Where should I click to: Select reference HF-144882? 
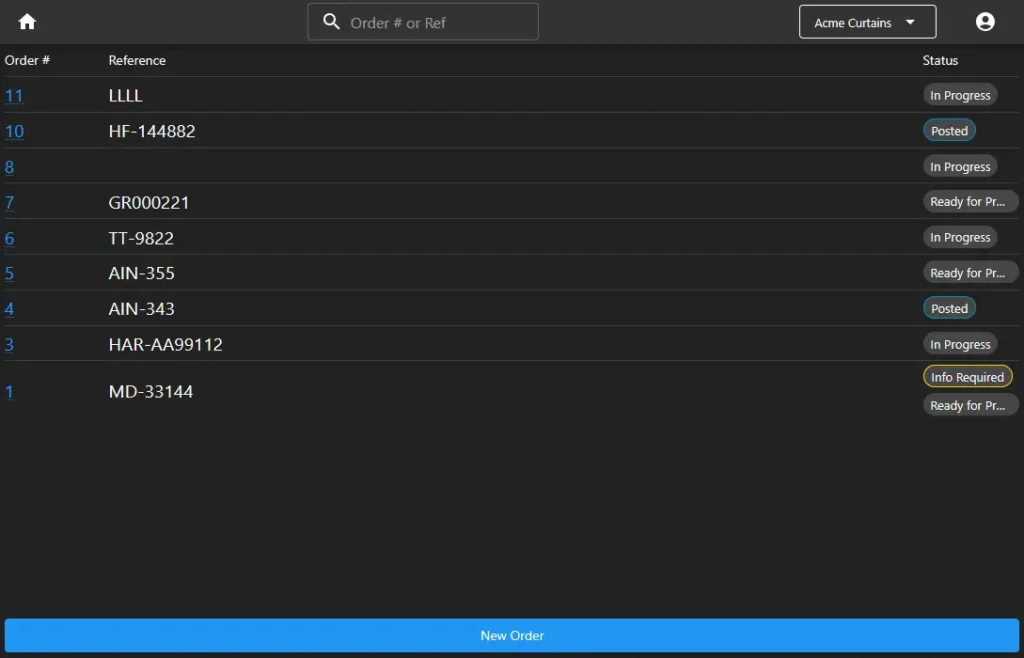[x=152, y=131]
